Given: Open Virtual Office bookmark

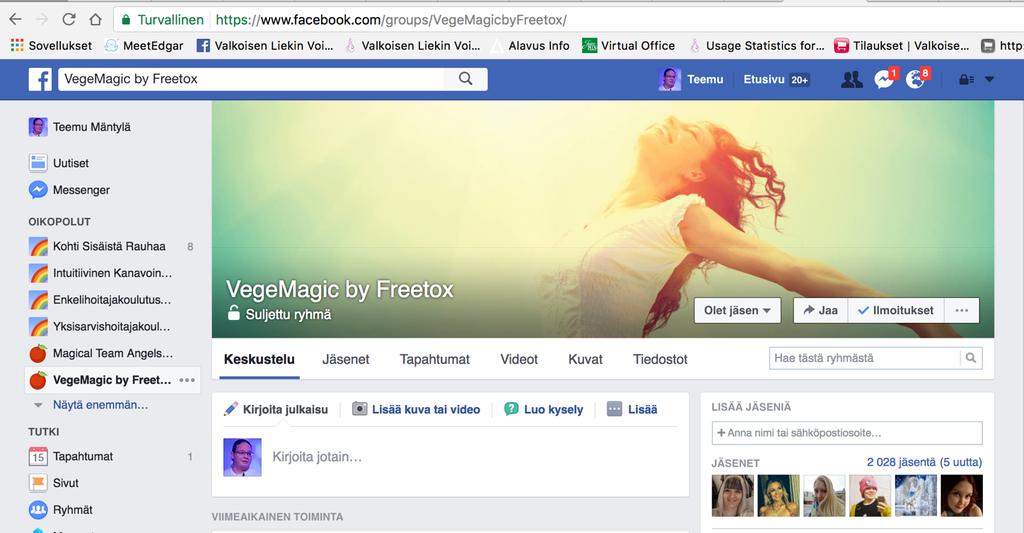Looking at the screenshot, I should (628, 46).
